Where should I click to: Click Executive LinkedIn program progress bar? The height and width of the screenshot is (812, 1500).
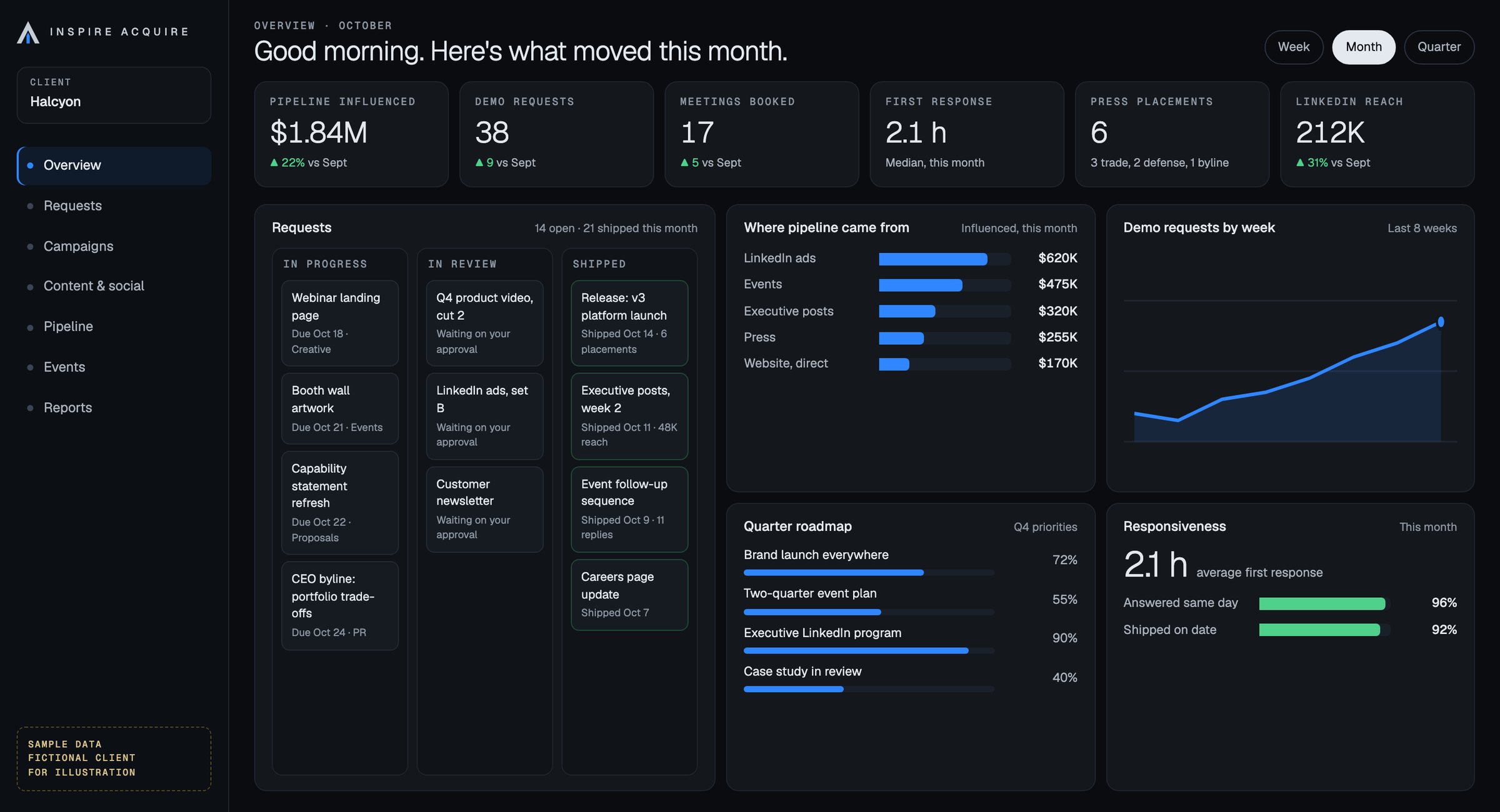point(869,651)
